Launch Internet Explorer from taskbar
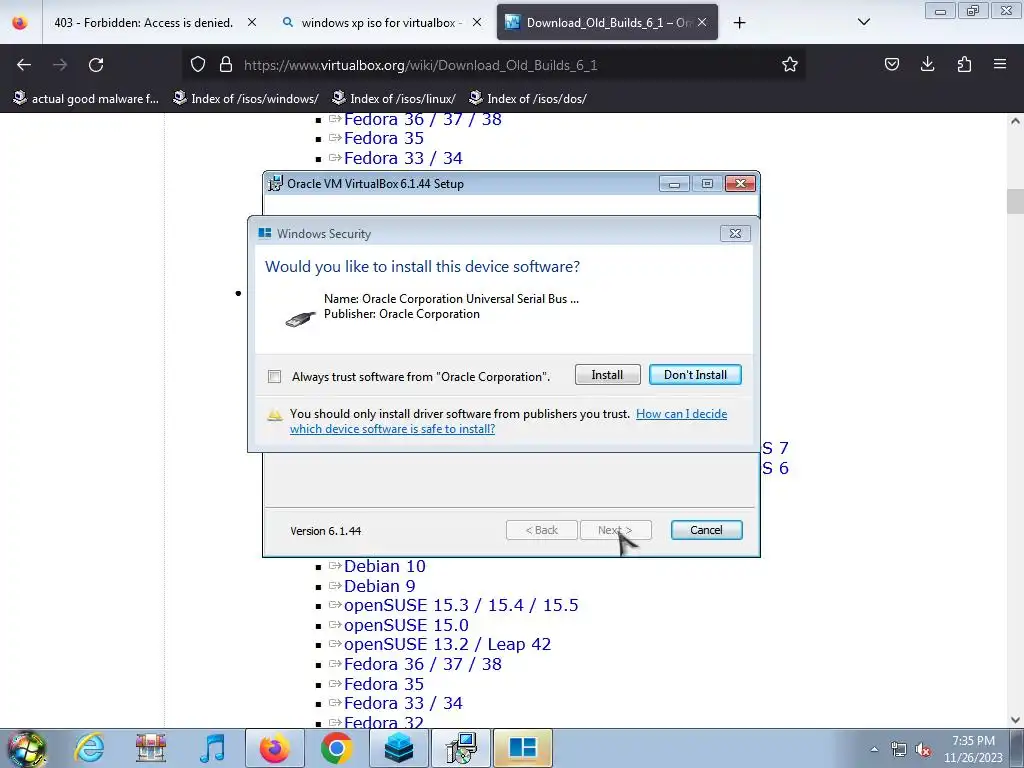The width and height of the screenshot is (1024, 768). tap(89, 748)
